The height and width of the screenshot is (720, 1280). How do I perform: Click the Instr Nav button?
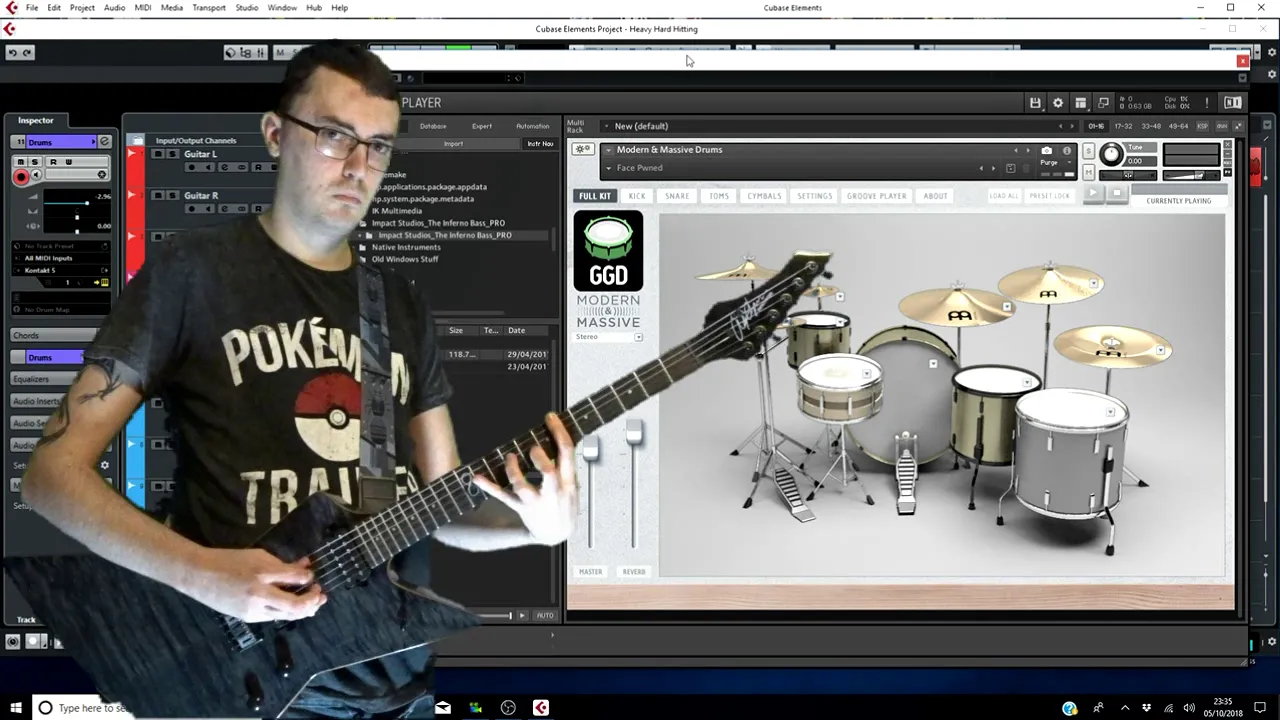pyautogui.click(x=540, y=143)
